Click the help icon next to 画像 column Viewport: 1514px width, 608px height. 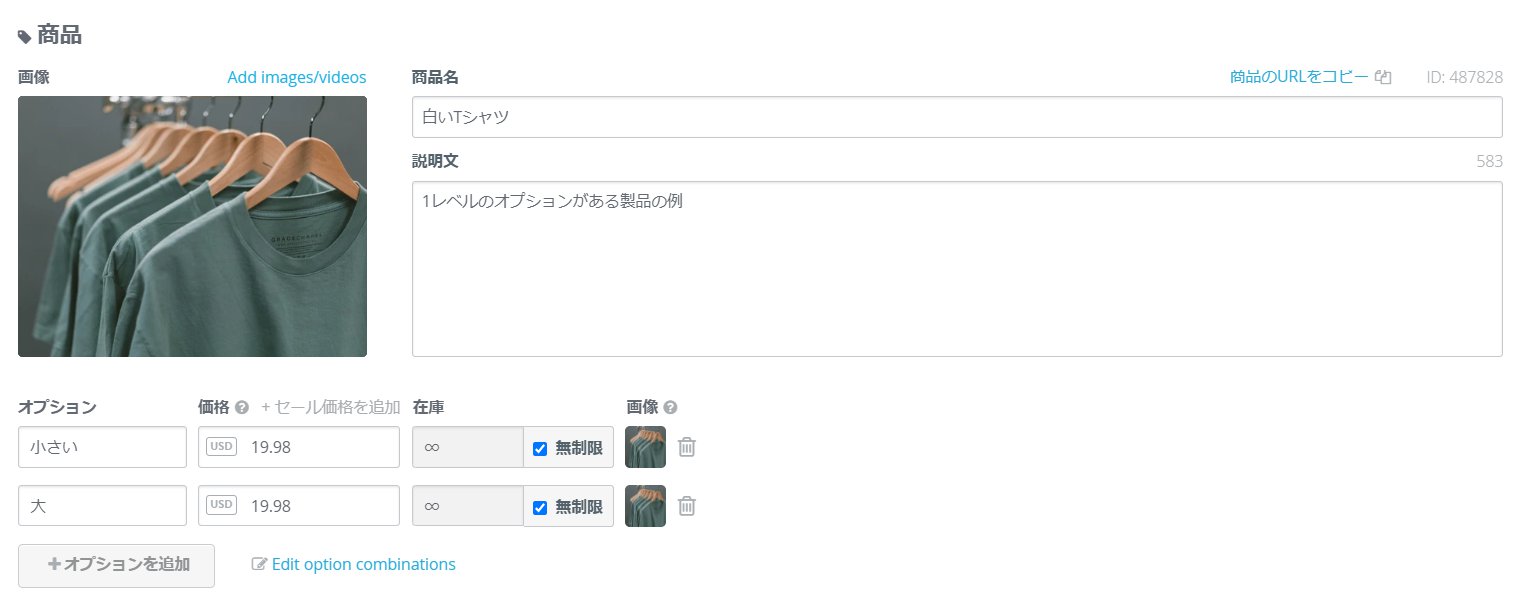(x=671, y=408)
